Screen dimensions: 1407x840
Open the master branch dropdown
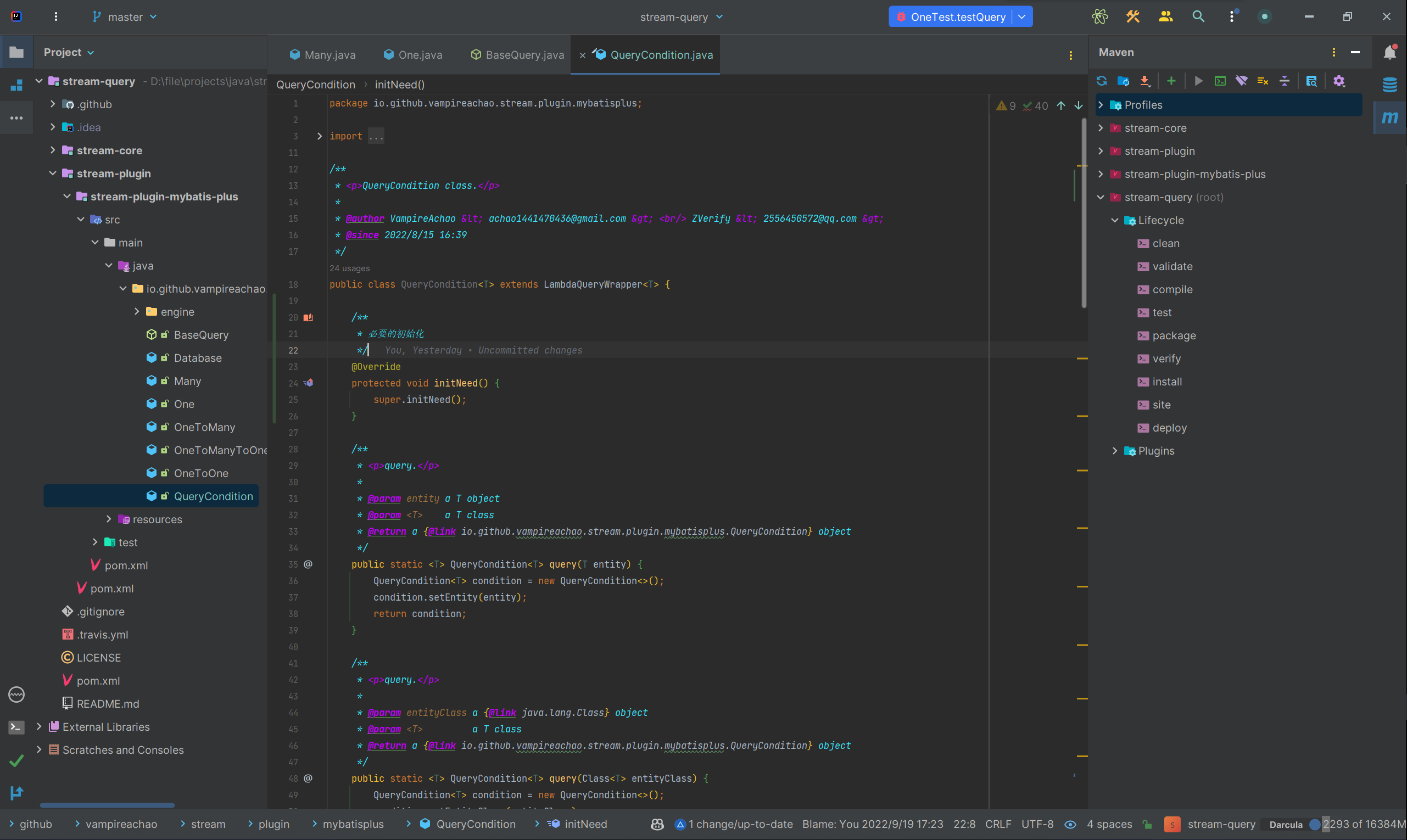(125, 17)
